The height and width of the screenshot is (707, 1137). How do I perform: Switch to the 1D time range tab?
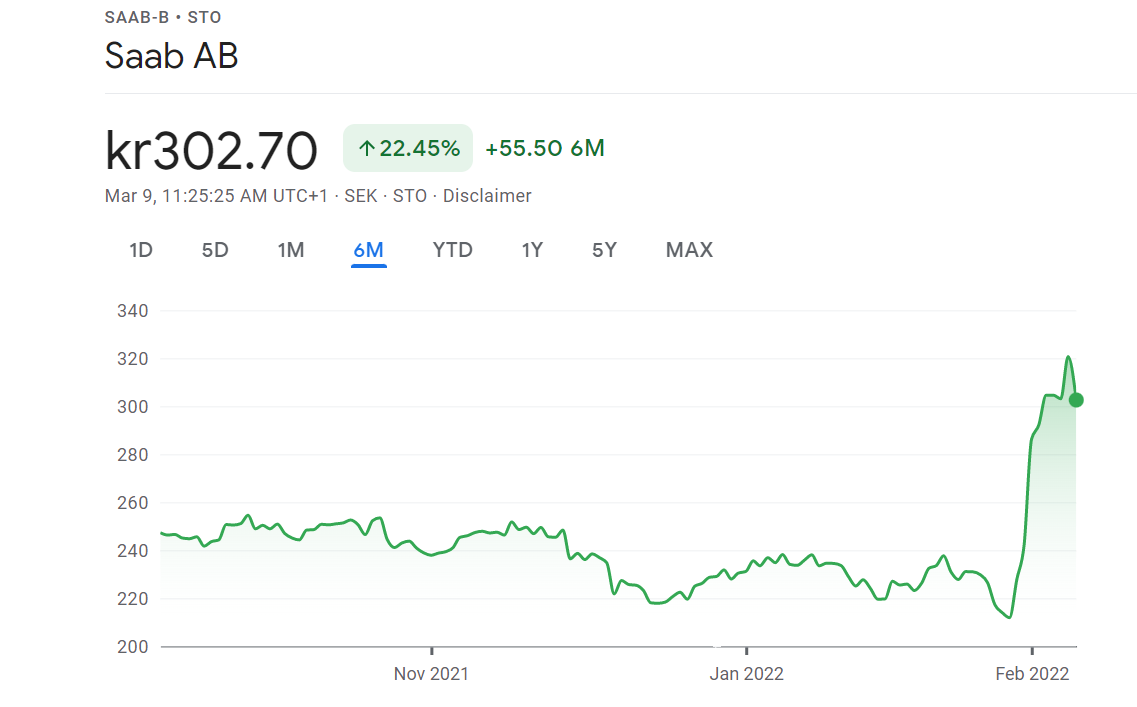pyautogui.click(x=141, y=250)
